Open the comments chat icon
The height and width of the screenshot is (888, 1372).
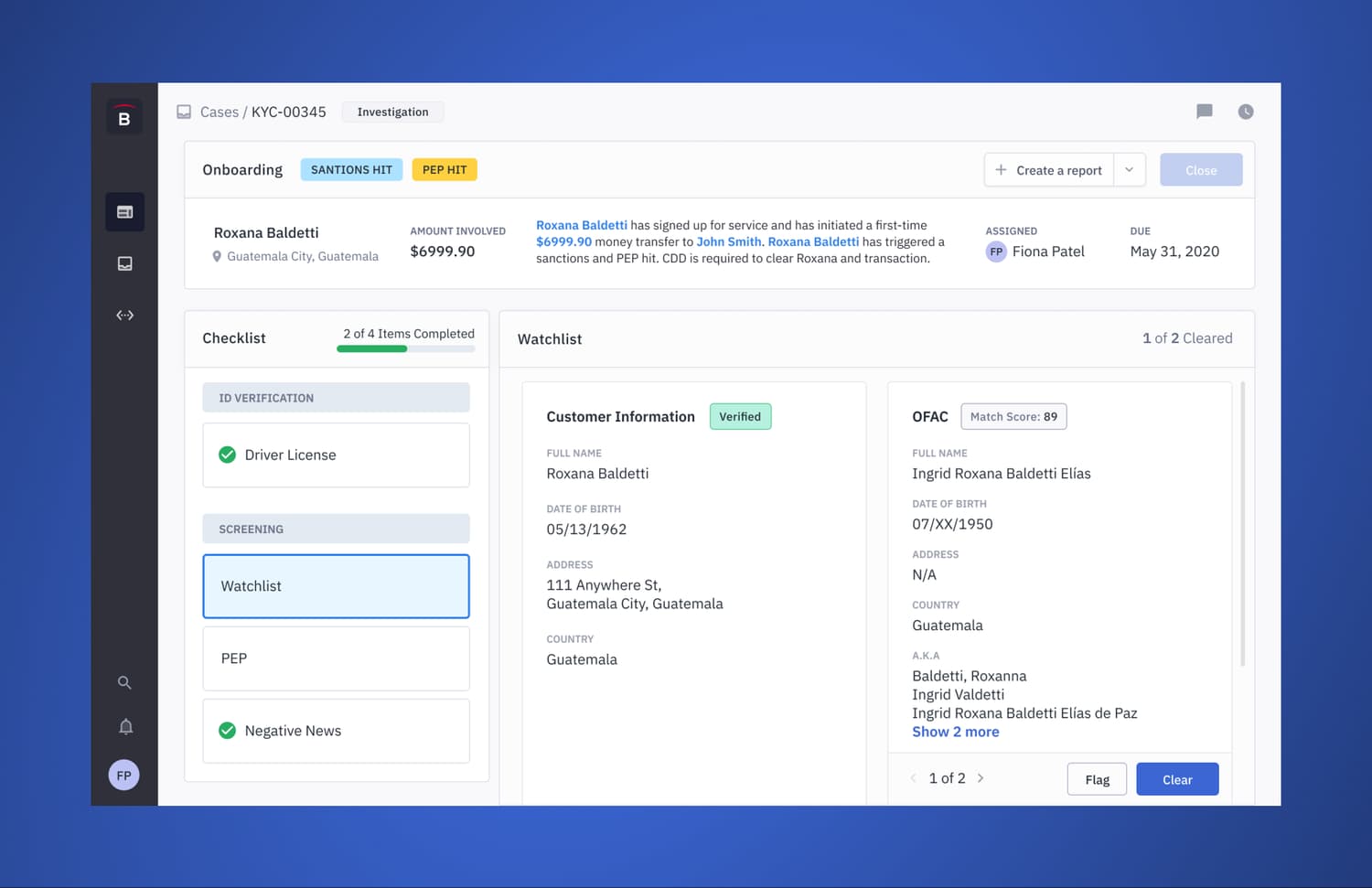(x=1205, y=112)
